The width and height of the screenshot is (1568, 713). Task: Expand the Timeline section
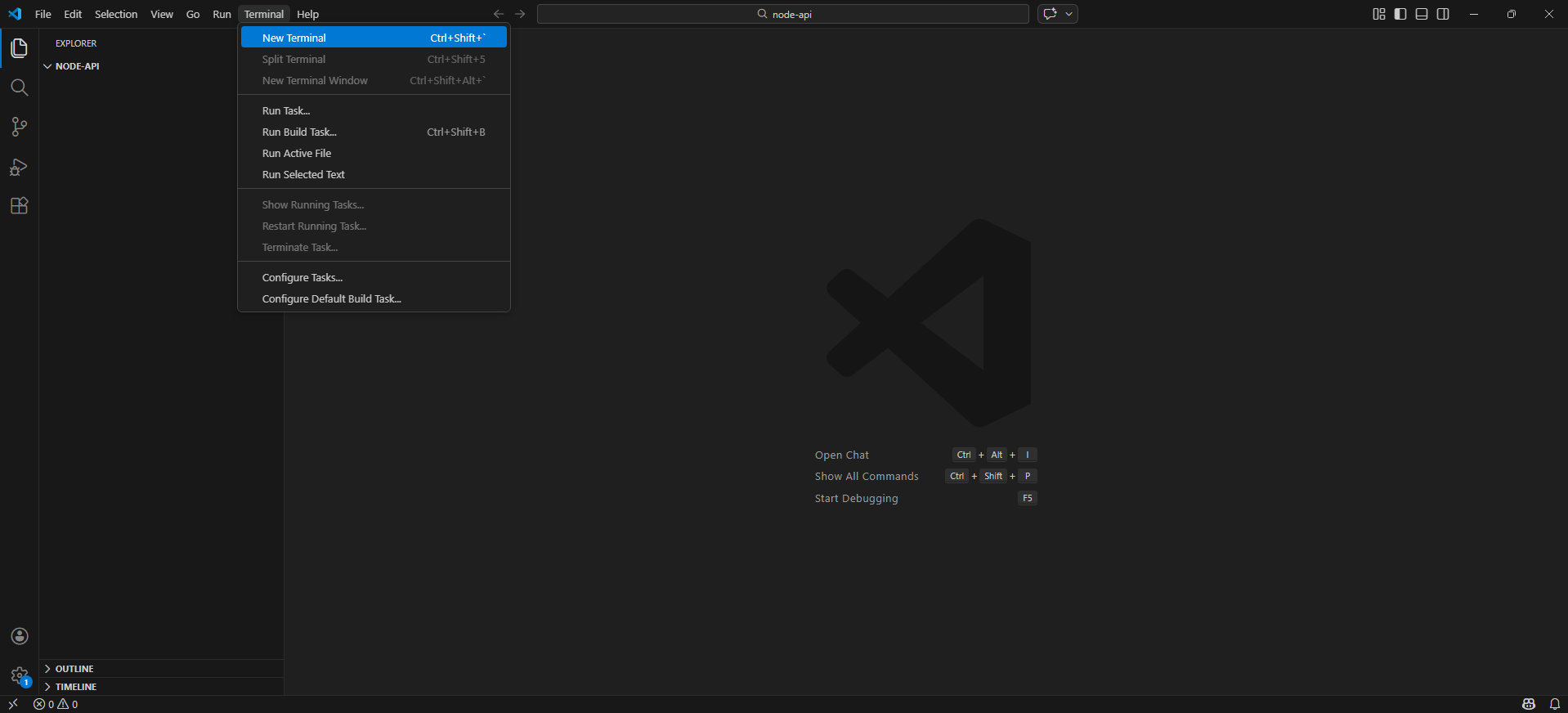coord(75,687)
